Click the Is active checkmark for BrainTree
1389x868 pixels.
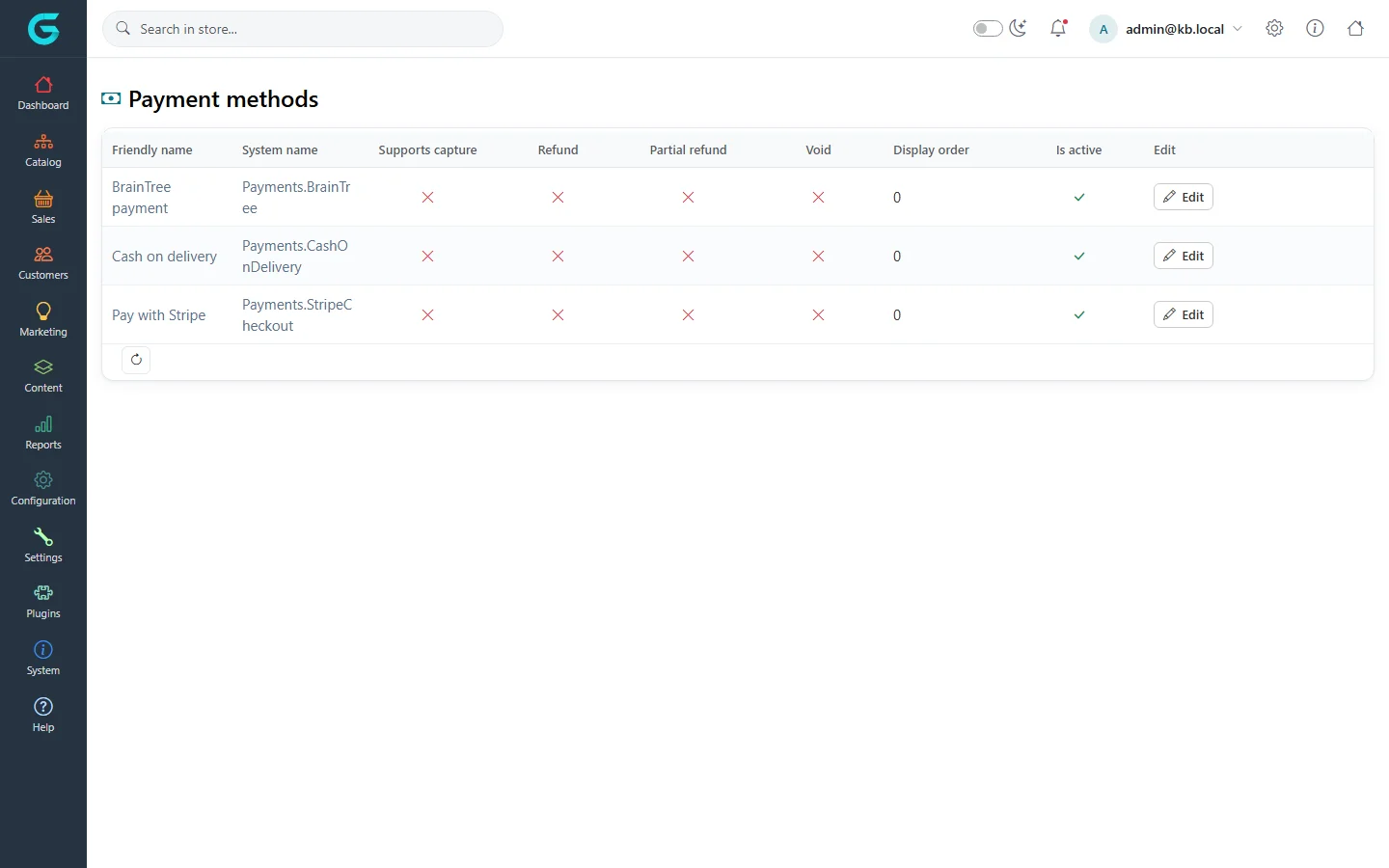tap(1079, 198)
